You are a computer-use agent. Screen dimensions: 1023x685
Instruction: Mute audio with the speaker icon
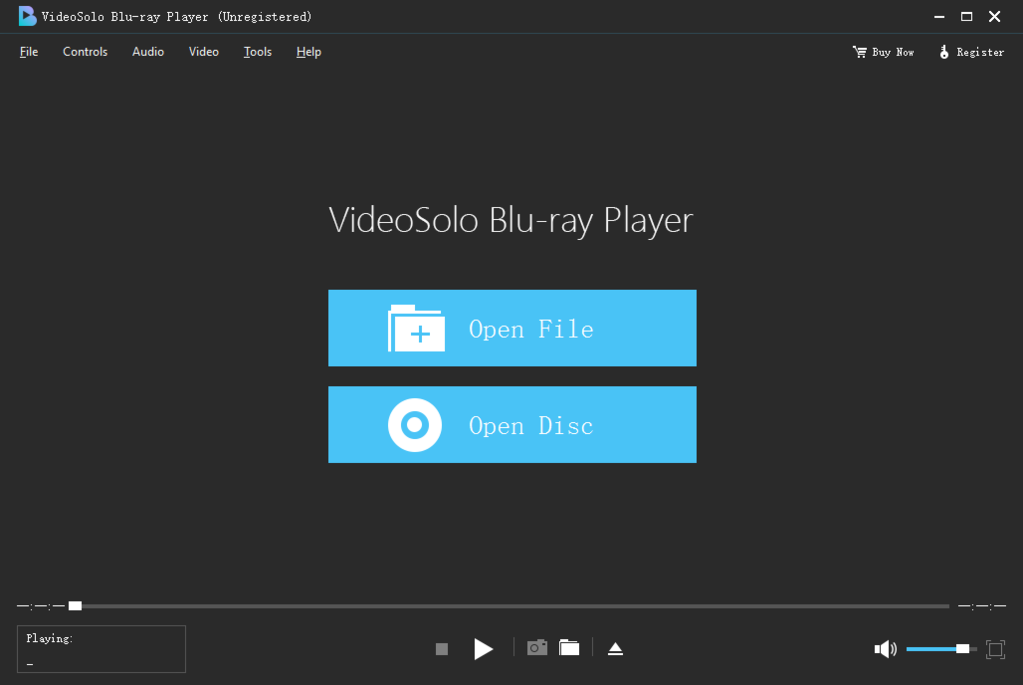885,649
